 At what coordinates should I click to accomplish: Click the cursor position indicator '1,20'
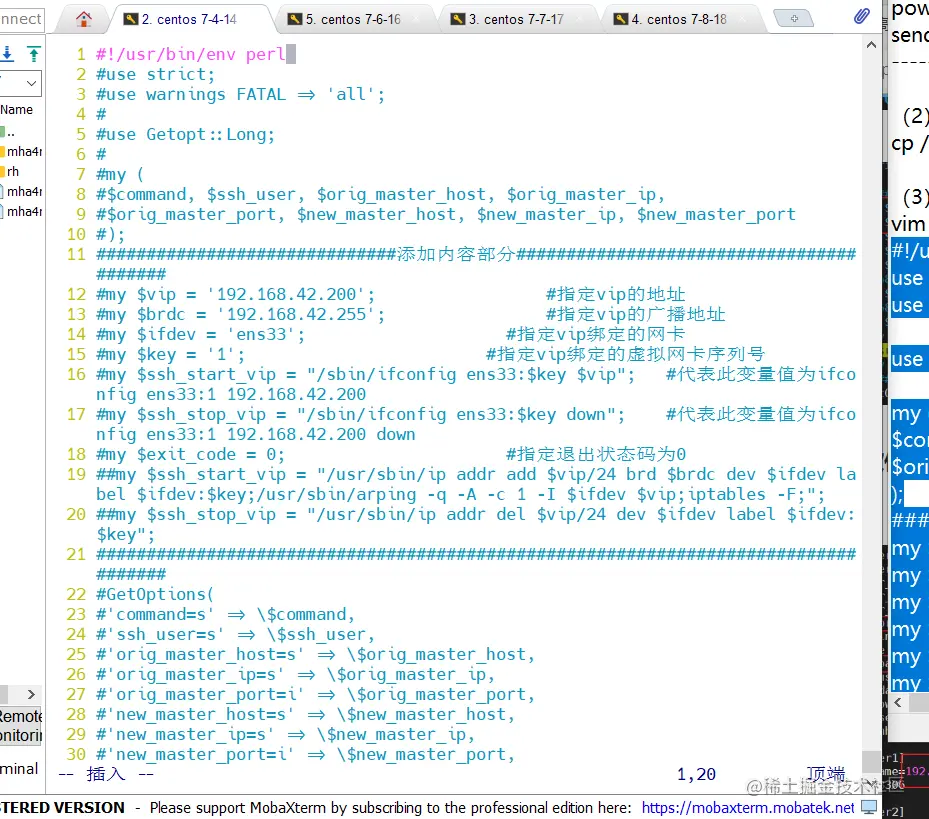696,775
